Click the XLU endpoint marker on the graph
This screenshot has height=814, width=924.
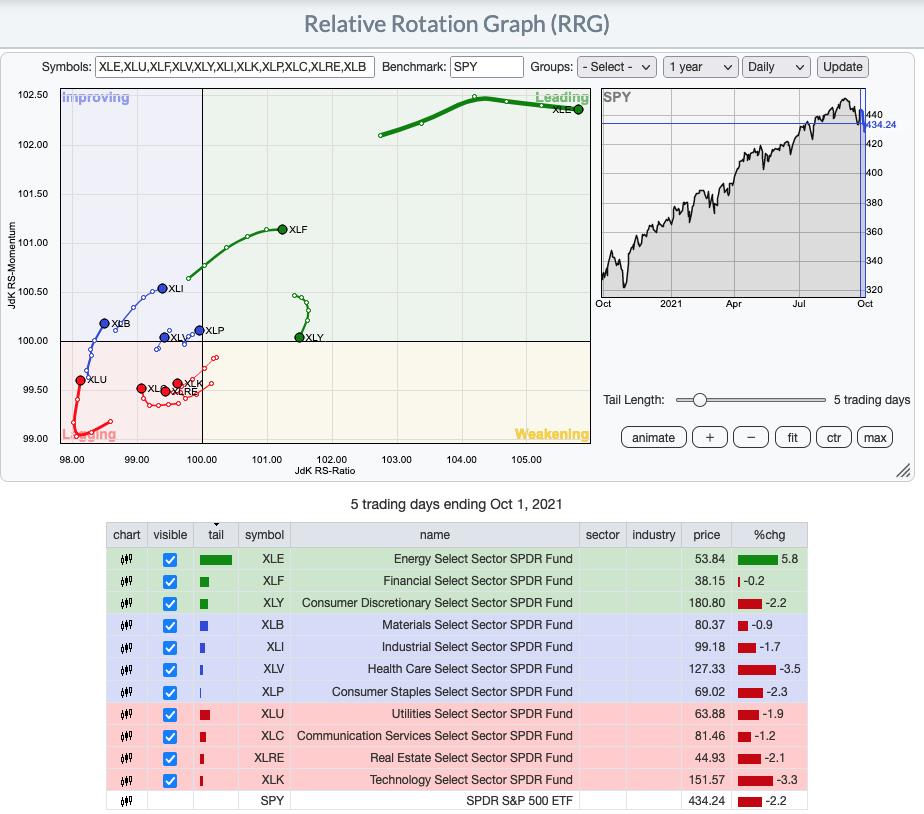coord(80,381)
